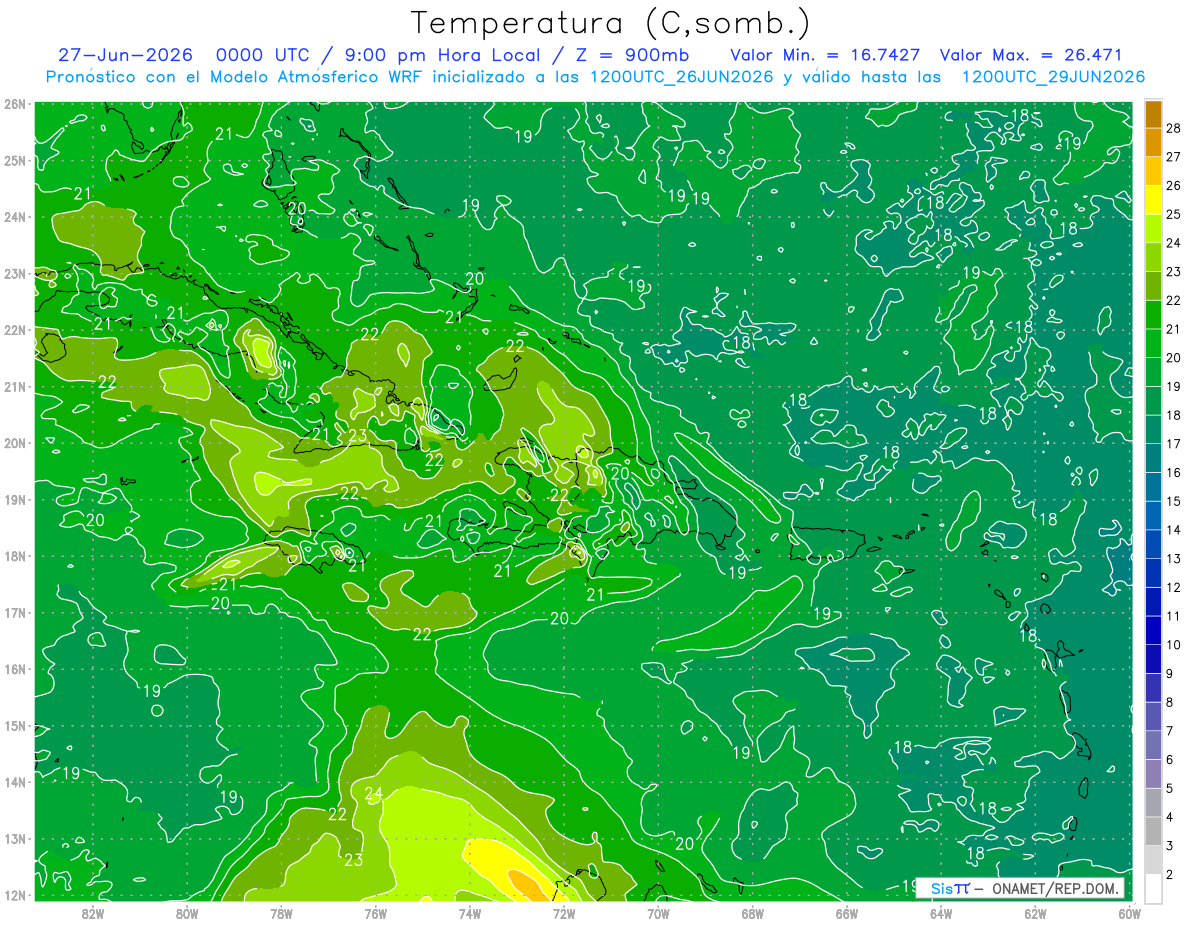Click the "10" label on color scale
Image resolution: width=1200 pixels, height=927 pixels.
coord(1173,645)
